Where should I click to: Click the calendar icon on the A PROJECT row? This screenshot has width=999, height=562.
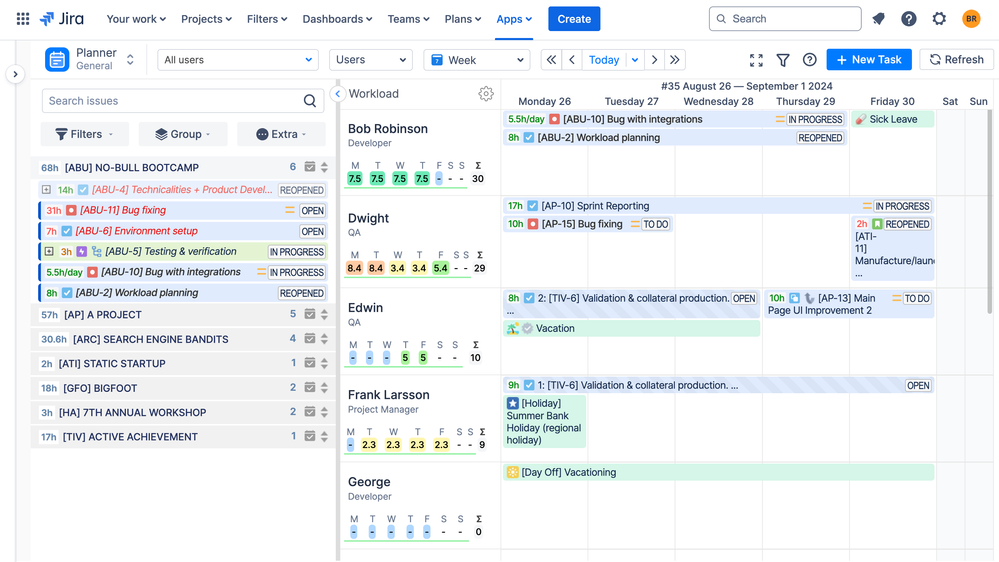click(310, 314)
